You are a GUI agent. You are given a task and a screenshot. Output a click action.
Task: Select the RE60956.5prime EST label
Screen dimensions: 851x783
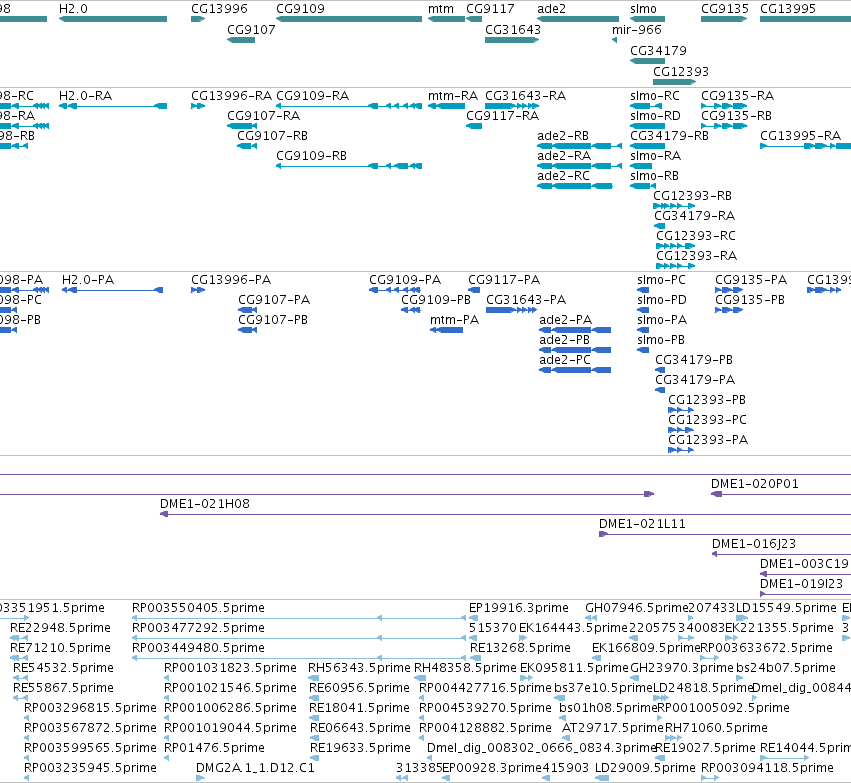click(359, 688)
